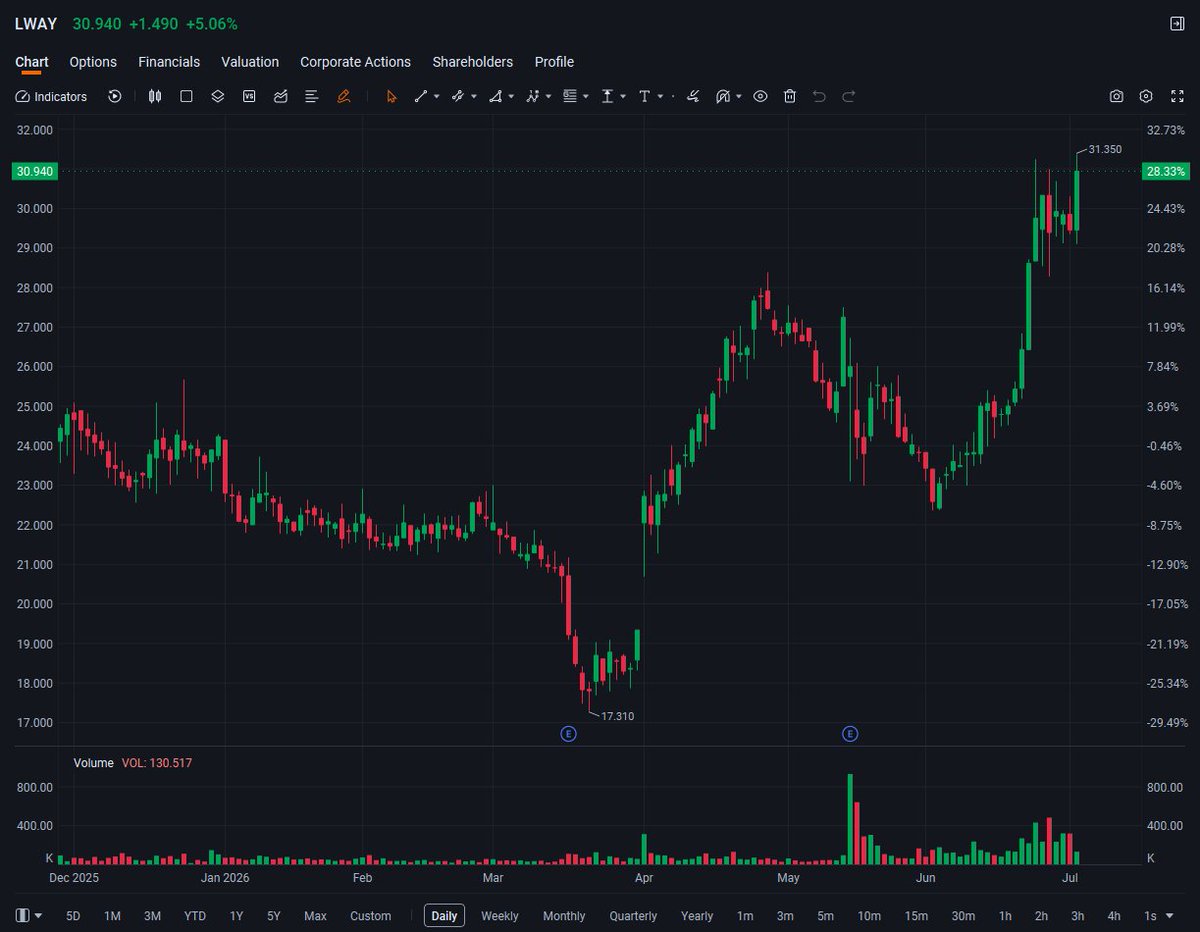Select the Daily interval

click(444, 916)
